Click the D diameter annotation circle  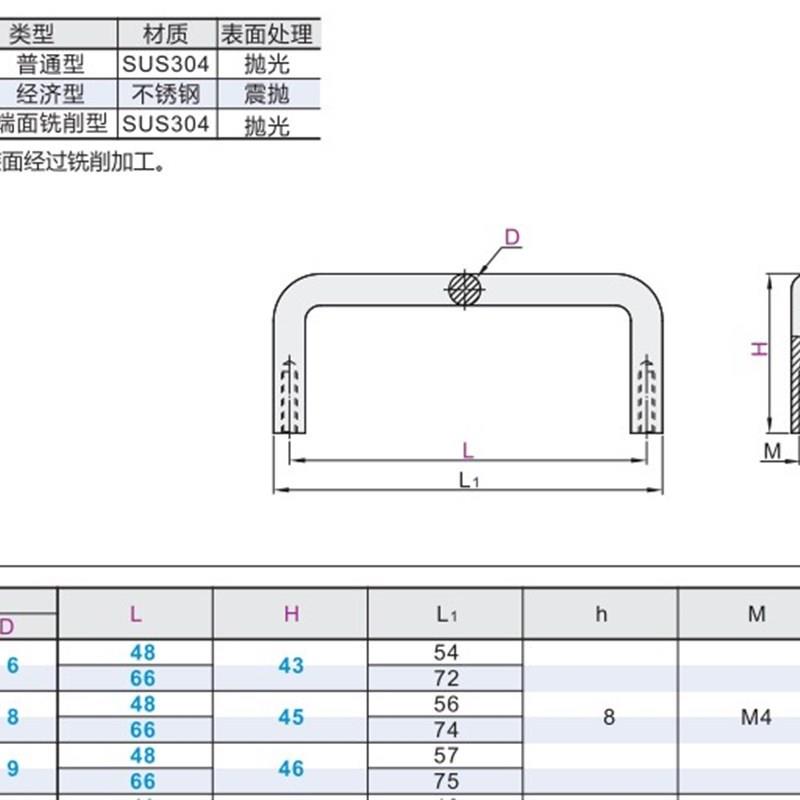(x=512, y=239)
